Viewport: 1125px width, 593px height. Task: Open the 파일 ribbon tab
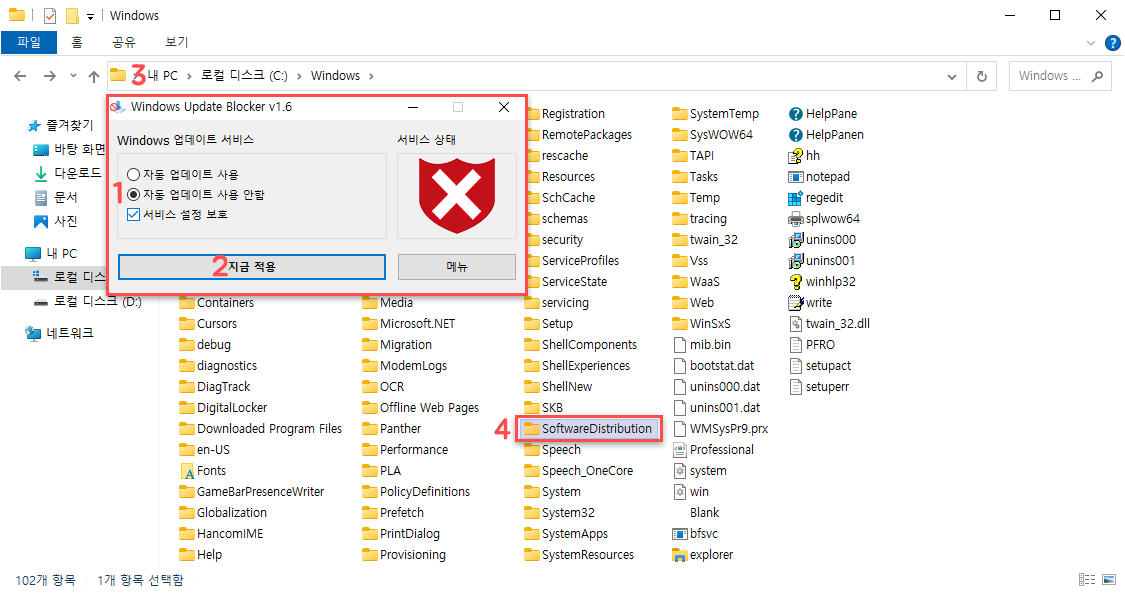click(29, 42)
